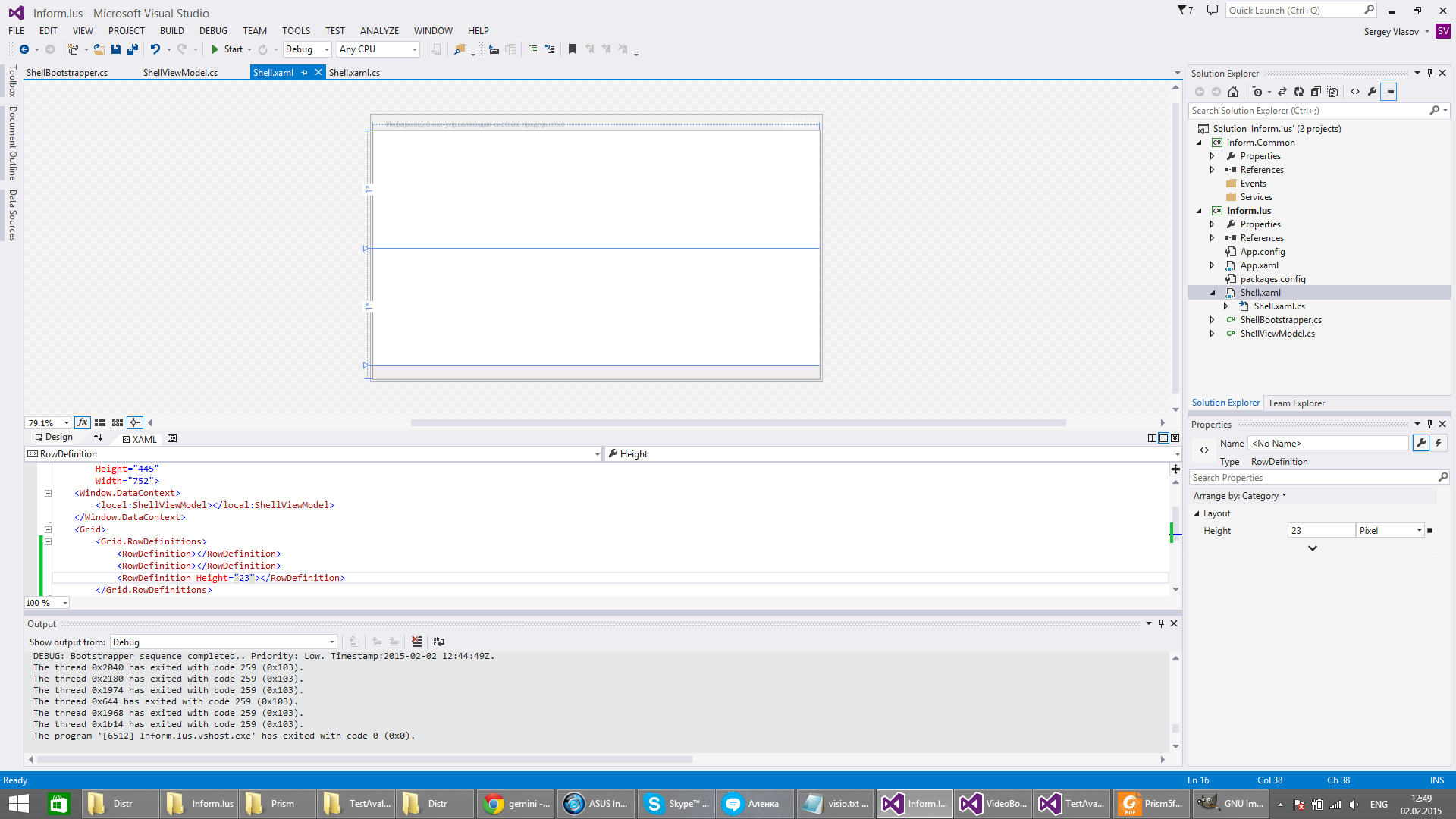Toggle show snap grid in designer
The image size is (1456, 819).
100,422
